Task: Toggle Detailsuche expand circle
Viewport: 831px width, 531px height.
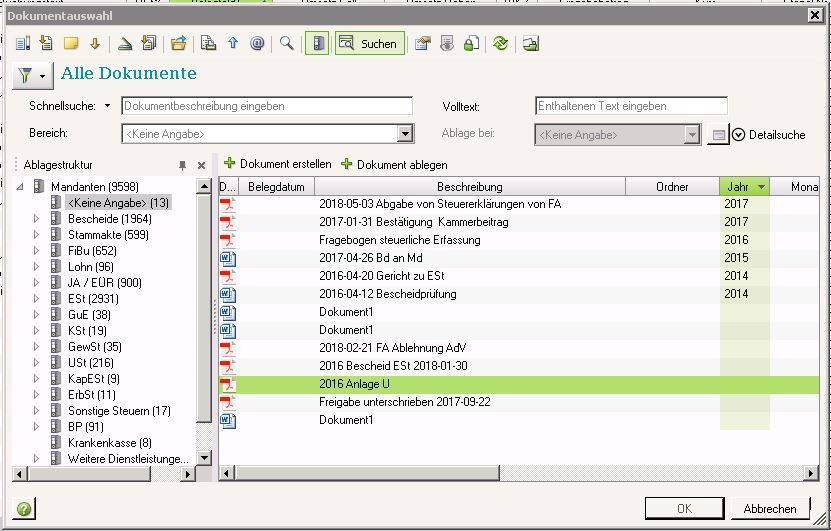Action: [739, 135]
